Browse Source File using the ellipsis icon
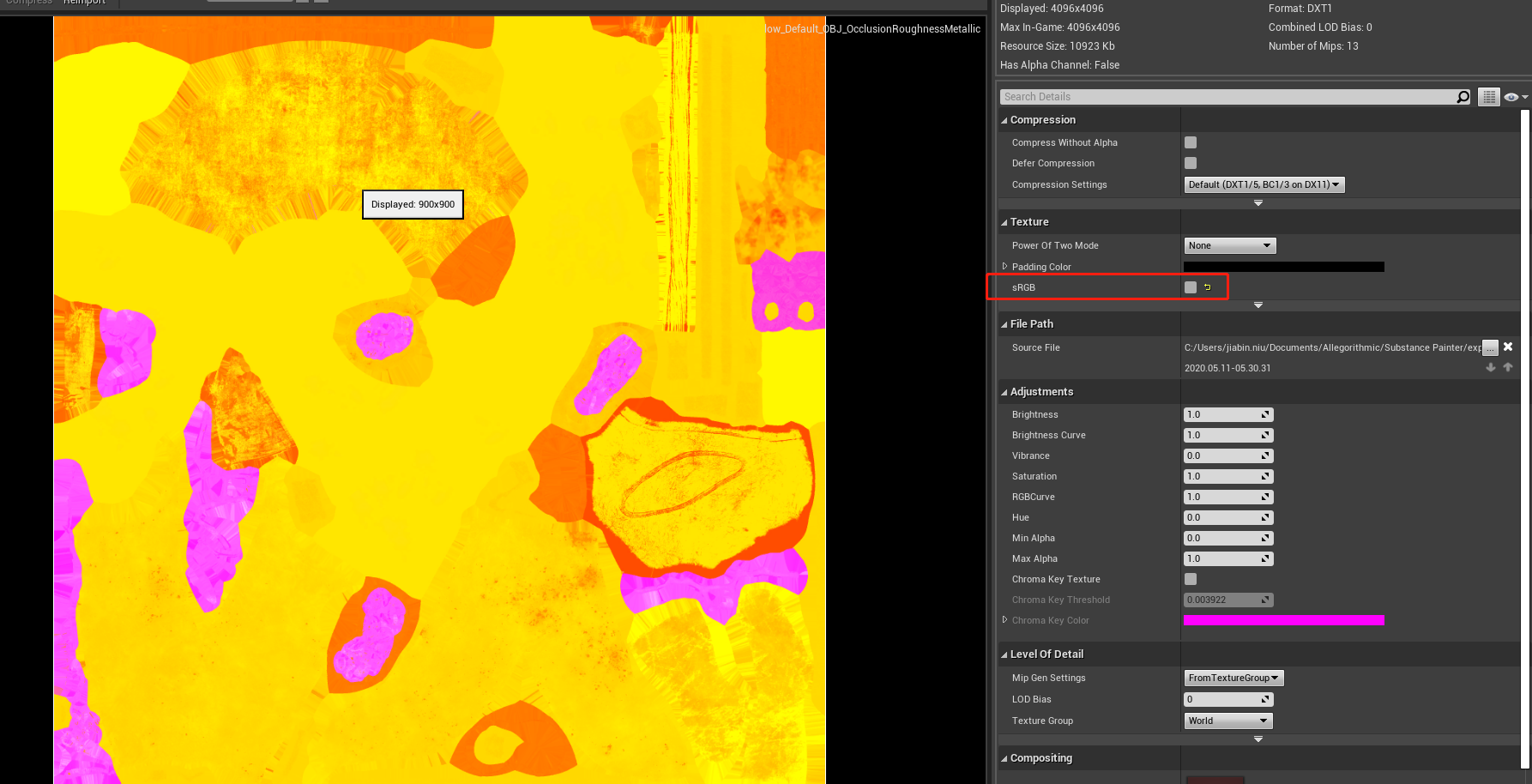Viewport: 1532px width, 784px height. (1490, 347)
